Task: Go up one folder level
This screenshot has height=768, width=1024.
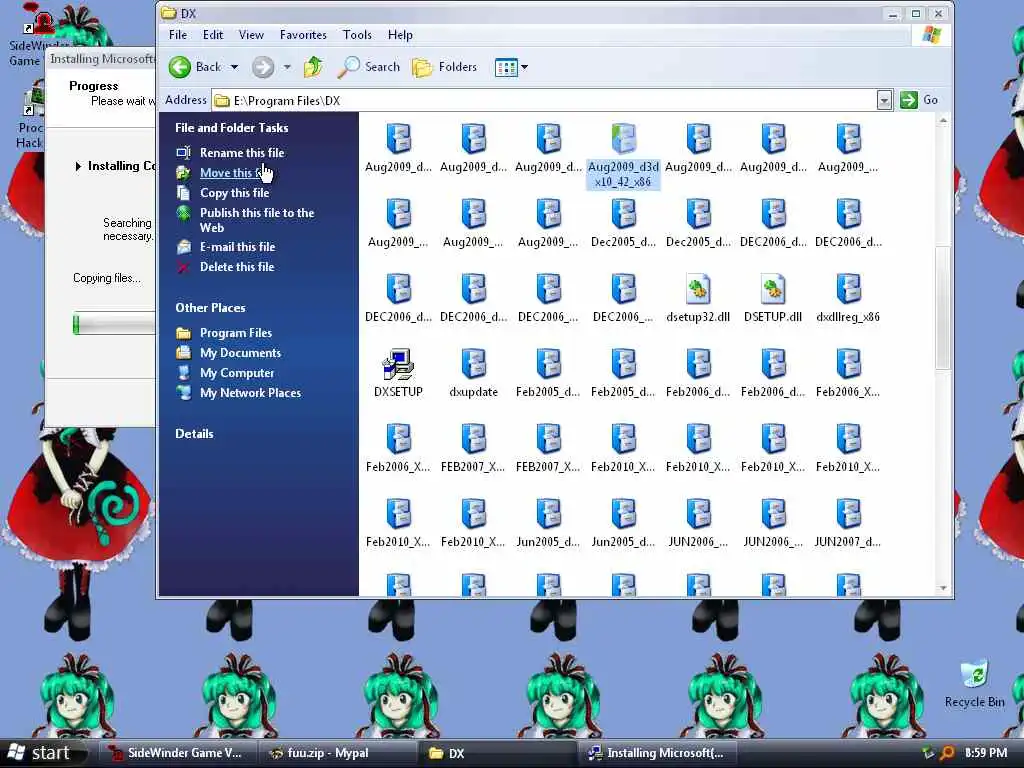Action: (x=313, y=66)
